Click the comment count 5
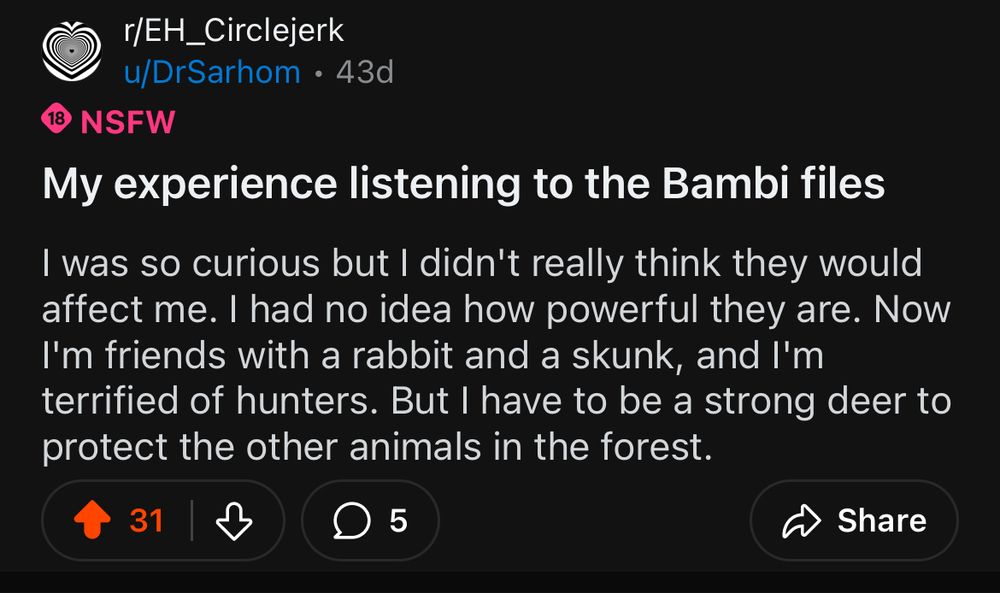The height and width of the screenshot is (593, 1000). [398, 520]
